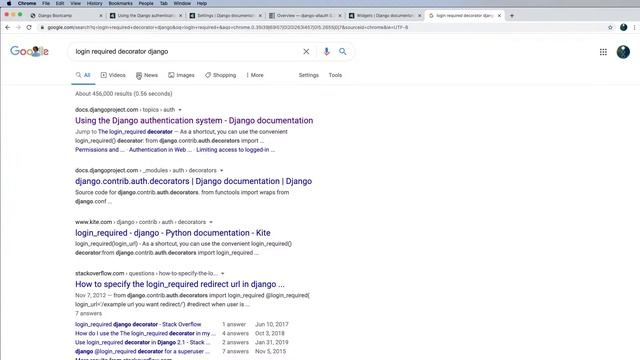Screen dimensions: 640x360
Task: Open search Tools
Action: 335,75
